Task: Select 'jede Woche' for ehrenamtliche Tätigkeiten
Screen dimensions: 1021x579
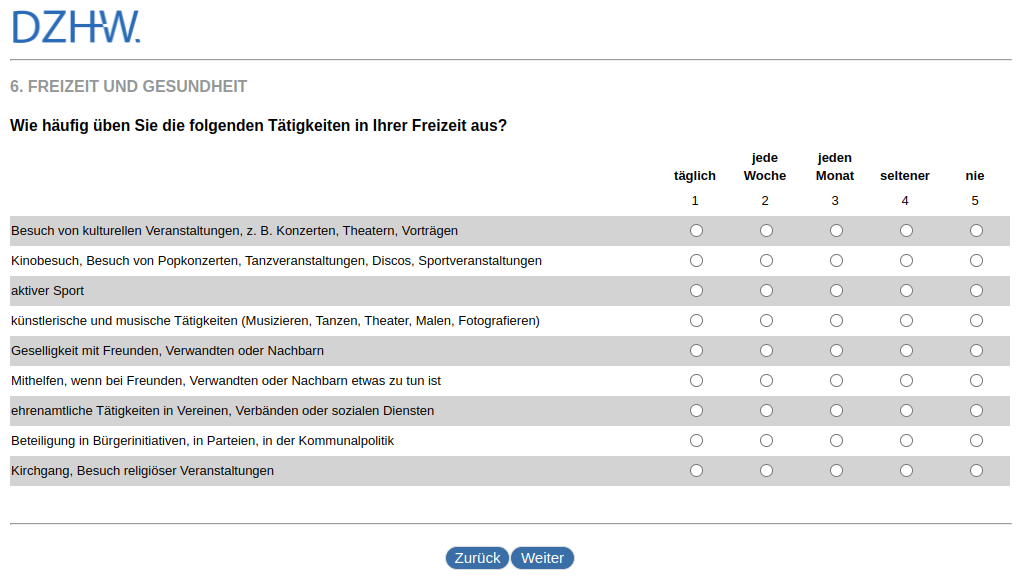Action: 766,411
